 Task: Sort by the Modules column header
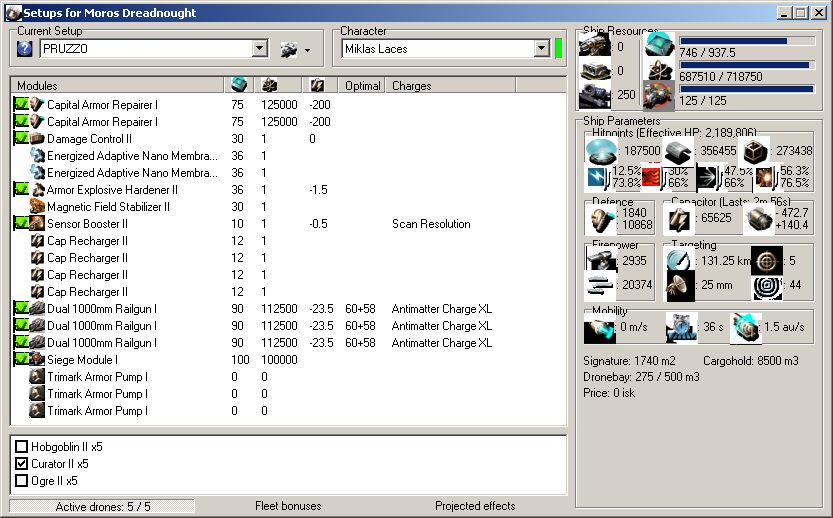pyautogui.click(x=118, y=85)
